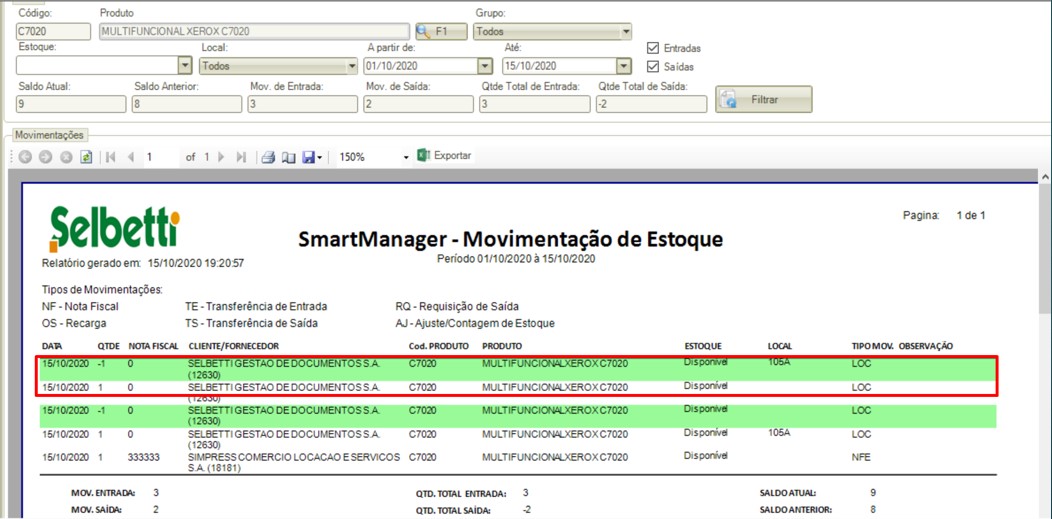Click the 'OS - Recarga' legend text
Screen dimensions: 1052x519
click(x=74, y=323)
